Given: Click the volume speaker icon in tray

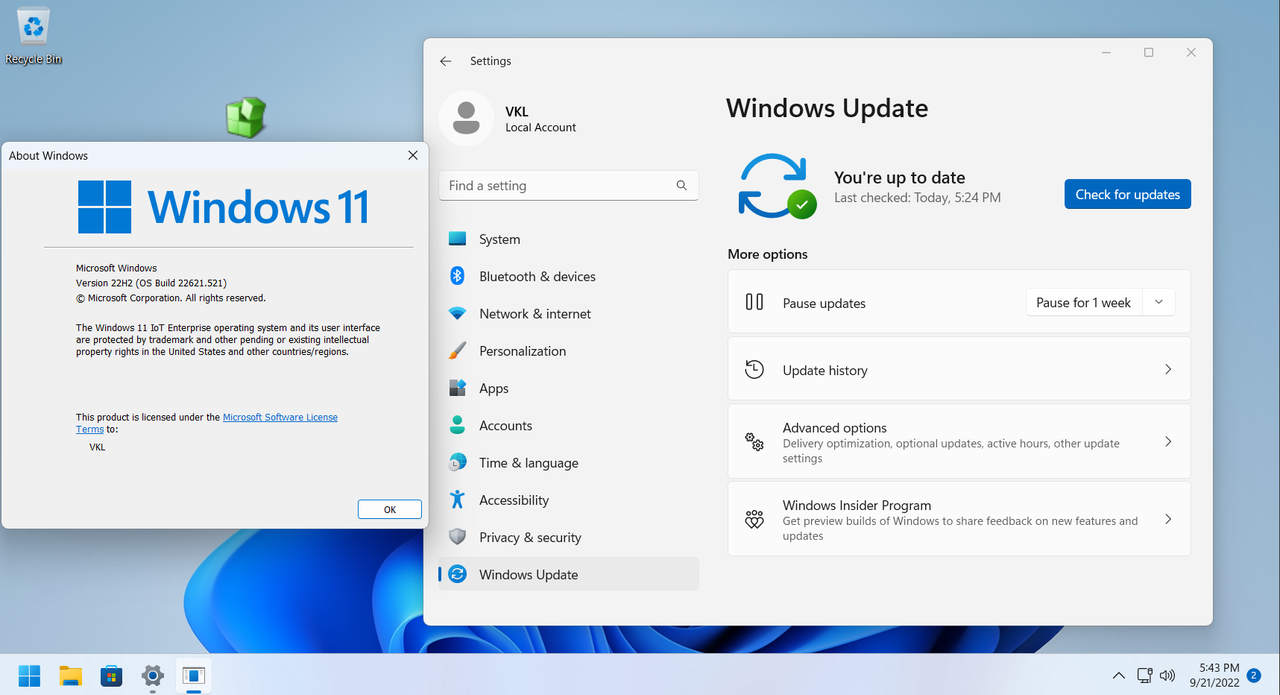Looking at the screenshot, I should pos(1167,676).
